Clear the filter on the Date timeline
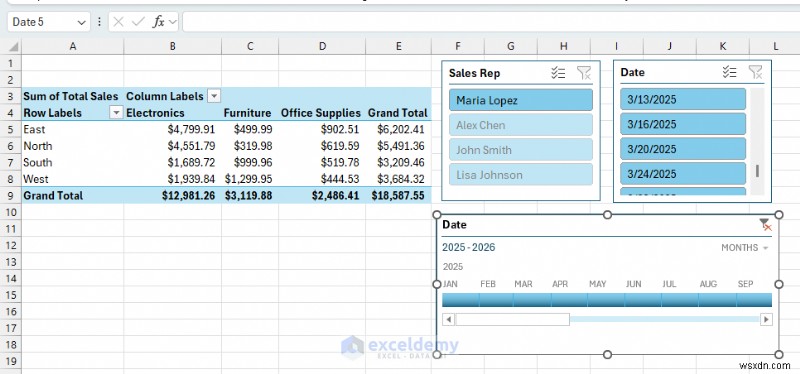The height and width of the screenshot is (374, 800). (x=765, y=225)
